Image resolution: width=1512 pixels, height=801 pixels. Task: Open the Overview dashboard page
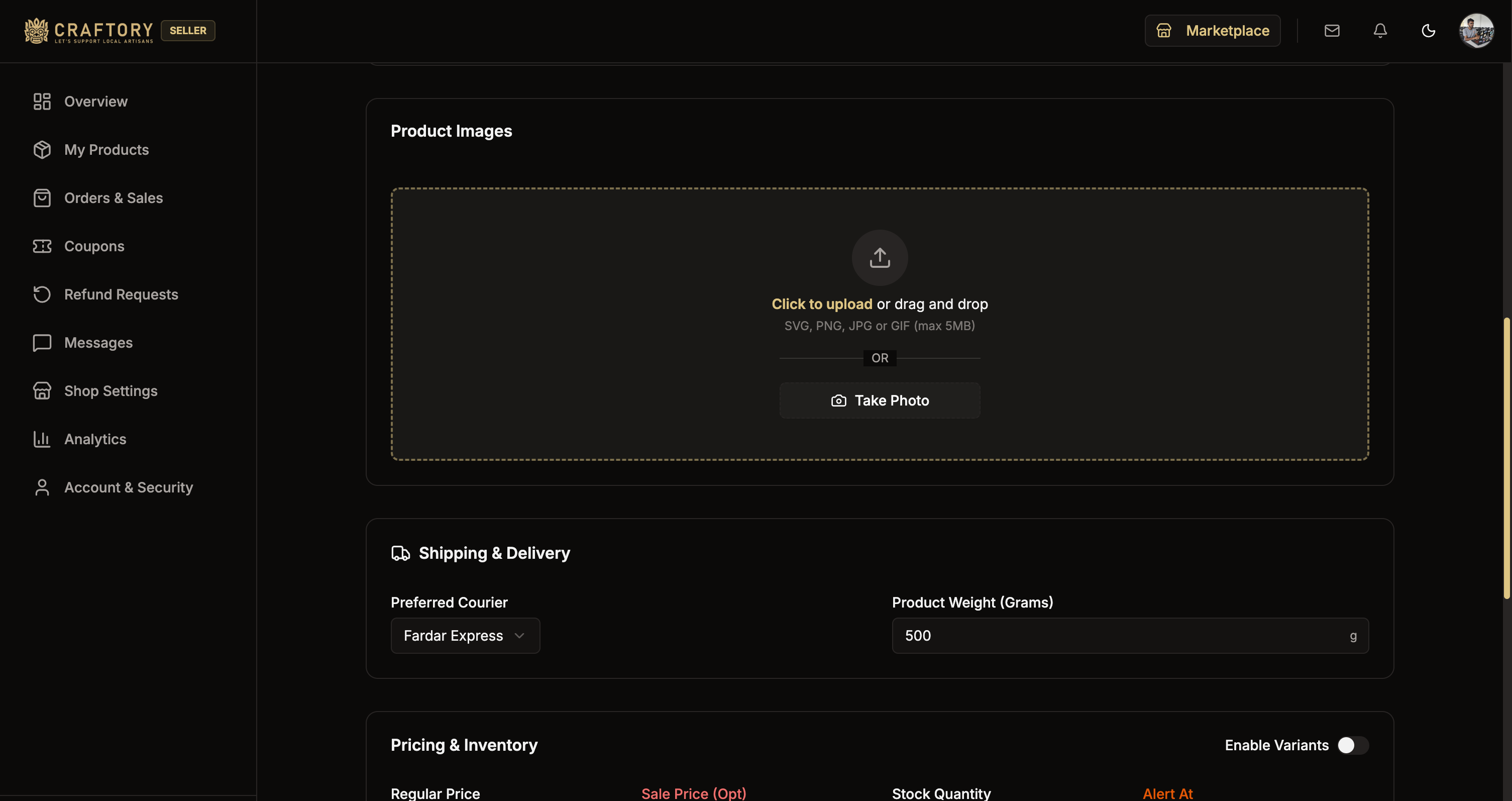(95, 102)
